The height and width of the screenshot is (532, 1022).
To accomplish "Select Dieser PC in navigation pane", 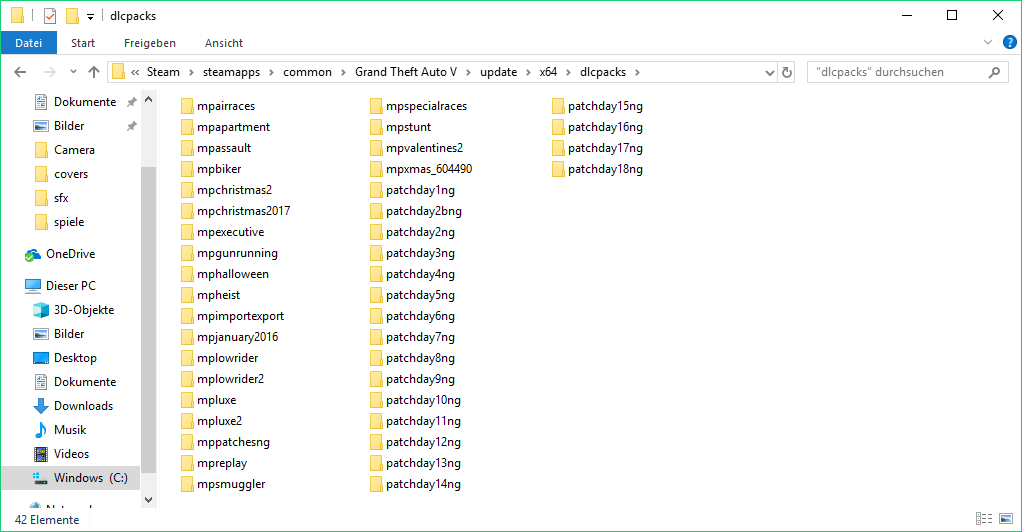I will coord(70,286).
